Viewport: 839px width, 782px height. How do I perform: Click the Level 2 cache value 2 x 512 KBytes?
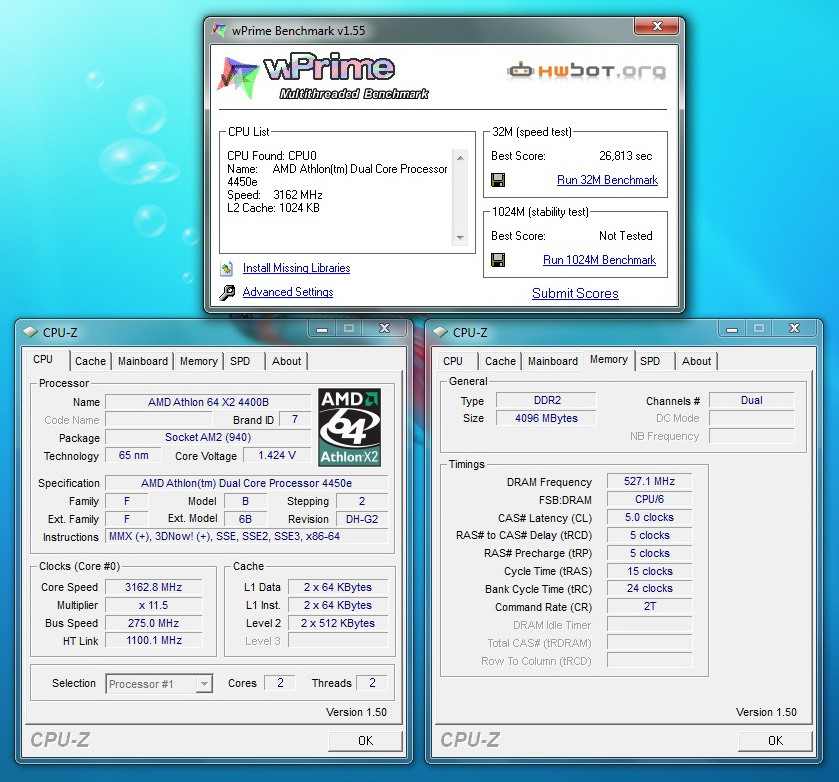pyautogui.click(x=338, y=623)
